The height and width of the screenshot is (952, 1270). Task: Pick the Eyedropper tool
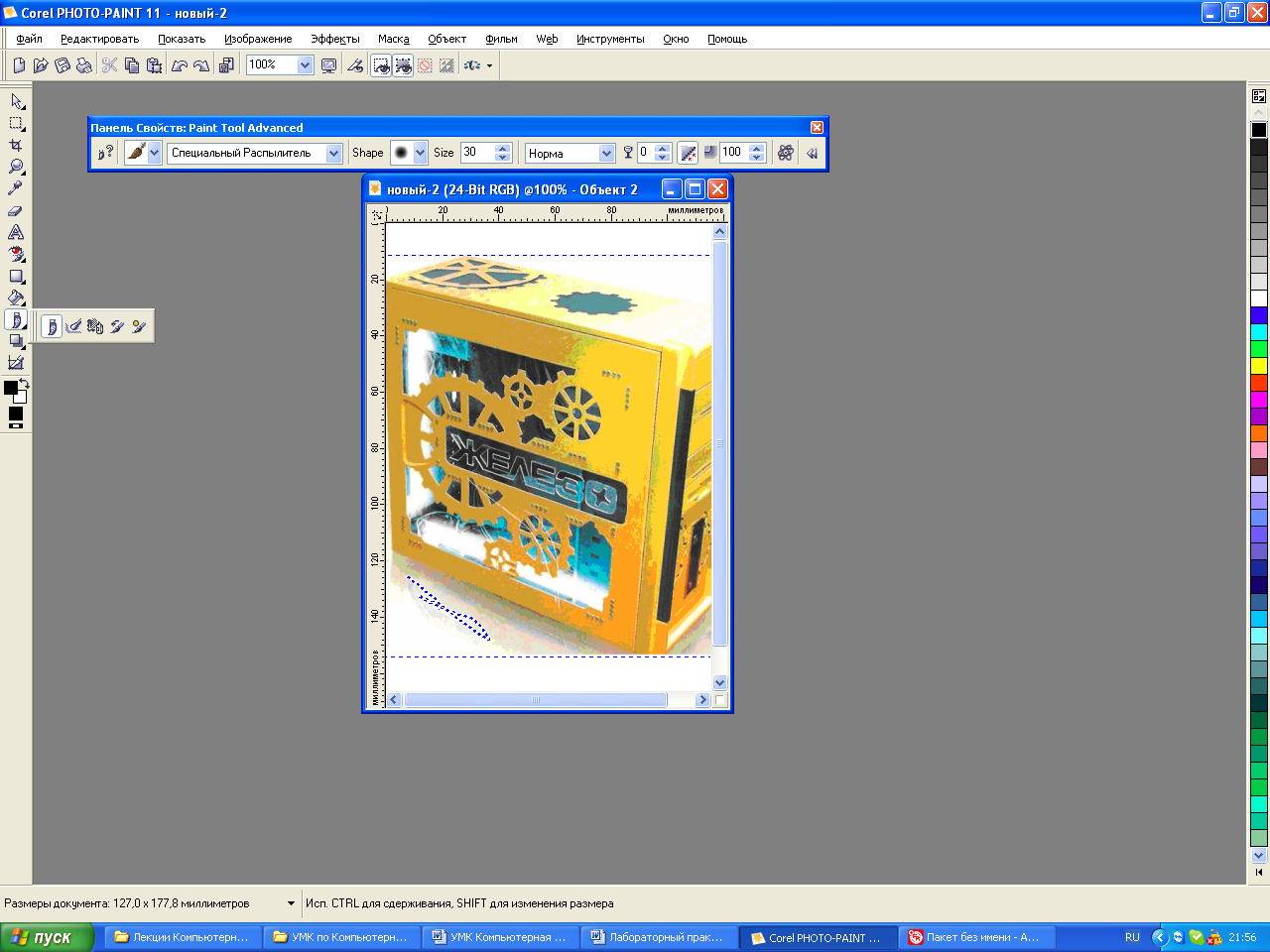(17, 188)
